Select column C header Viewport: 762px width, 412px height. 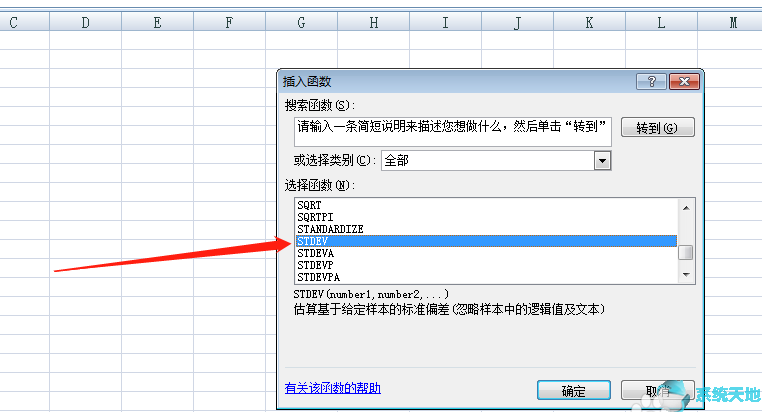point(24,22)
